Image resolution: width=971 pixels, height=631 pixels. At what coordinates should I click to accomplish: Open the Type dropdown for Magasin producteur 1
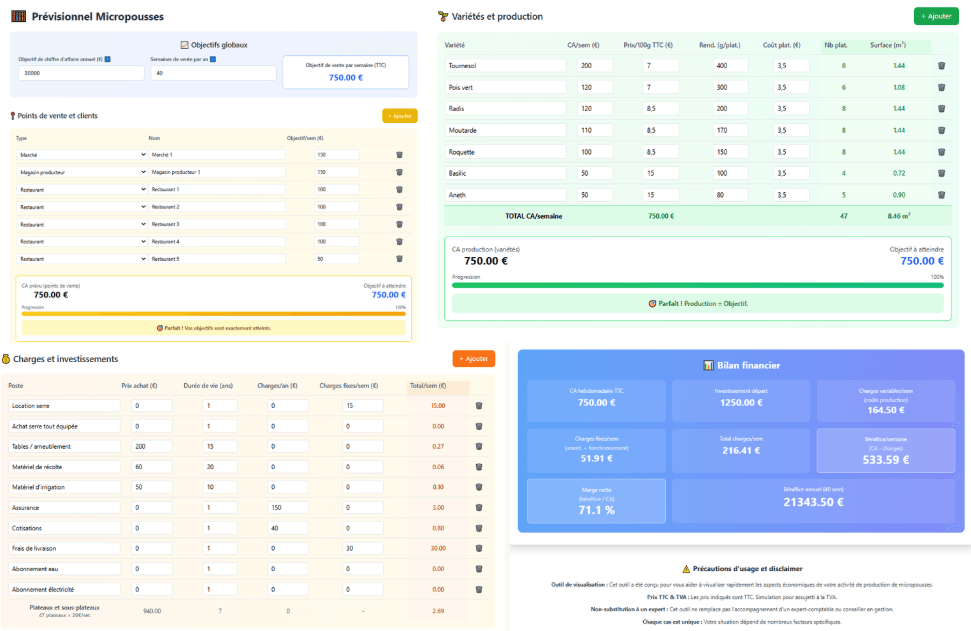coord(82,172)
